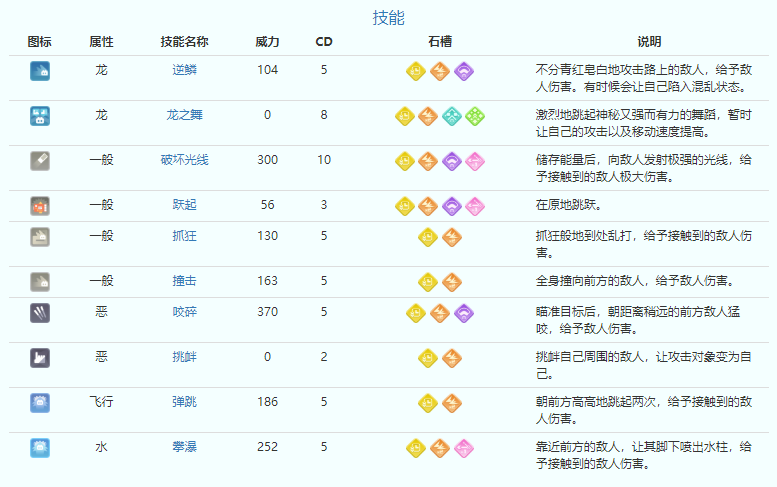This screenshot has height=487, width=777.
Task: Click the 逆鳞 skill icon
Action: click(40, 71)
